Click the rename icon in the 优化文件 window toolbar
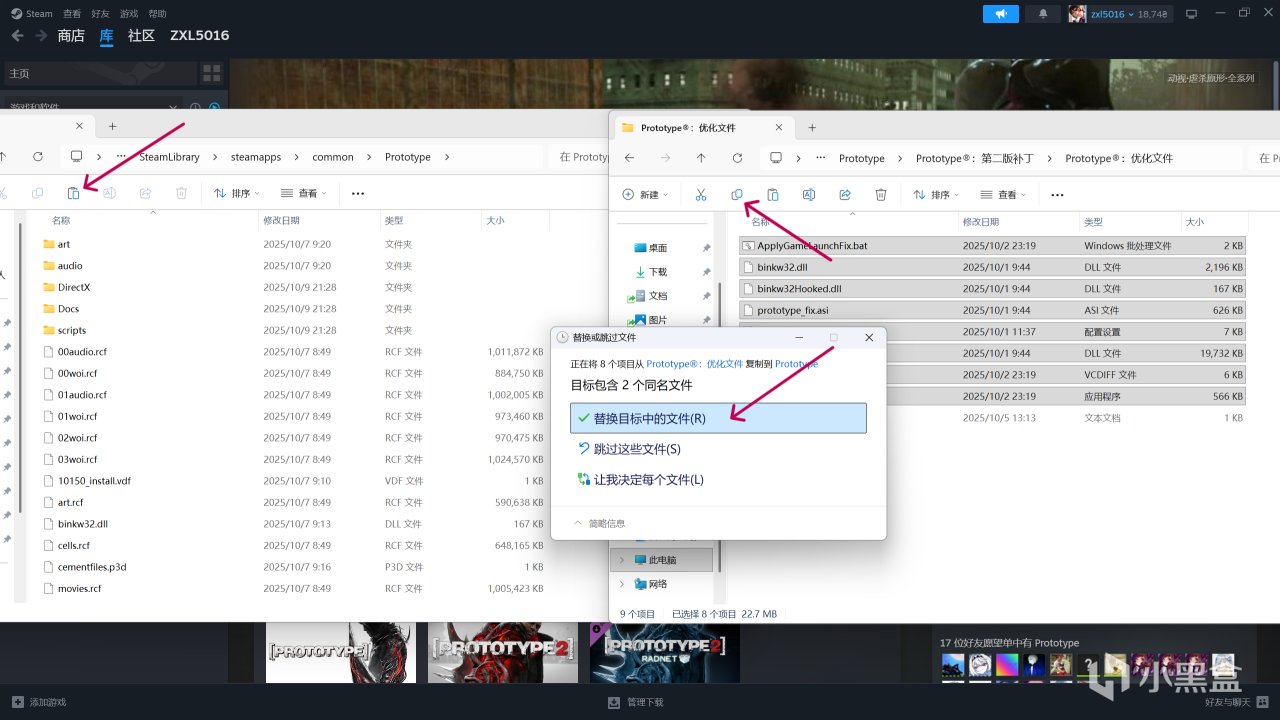This screenshot has width=1280, height=720. click(809, 194)
